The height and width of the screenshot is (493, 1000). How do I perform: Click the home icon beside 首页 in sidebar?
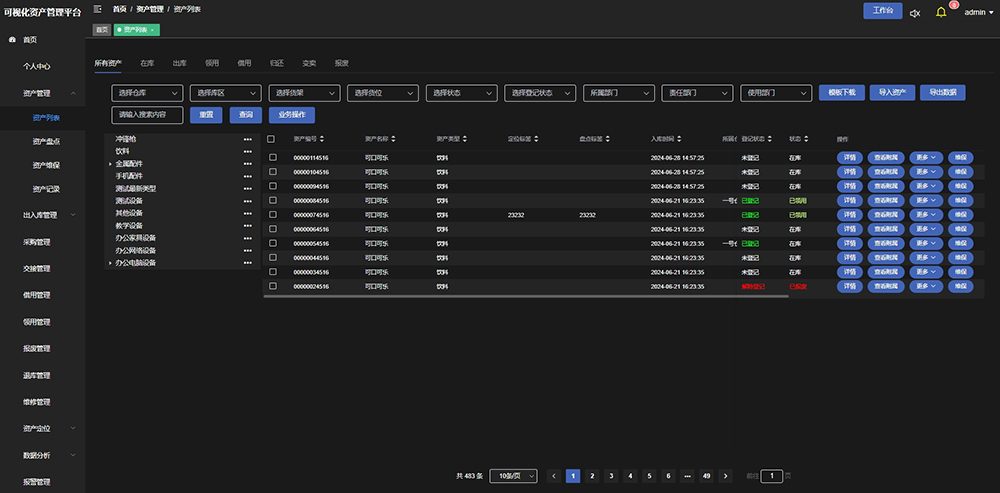tap(12, 39)
